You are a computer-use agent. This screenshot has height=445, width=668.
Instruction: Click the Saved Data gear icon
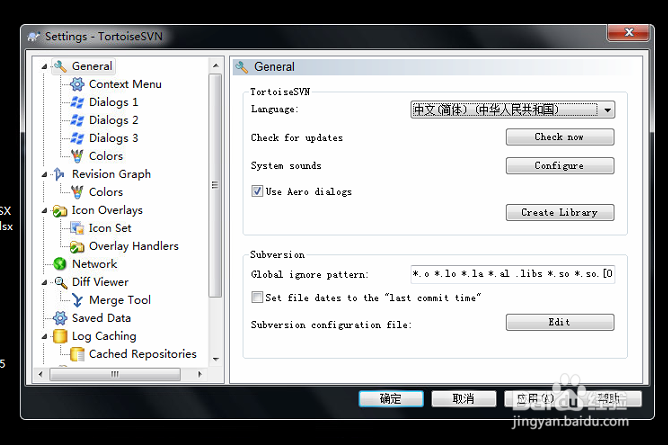click(x=60, y=318)
